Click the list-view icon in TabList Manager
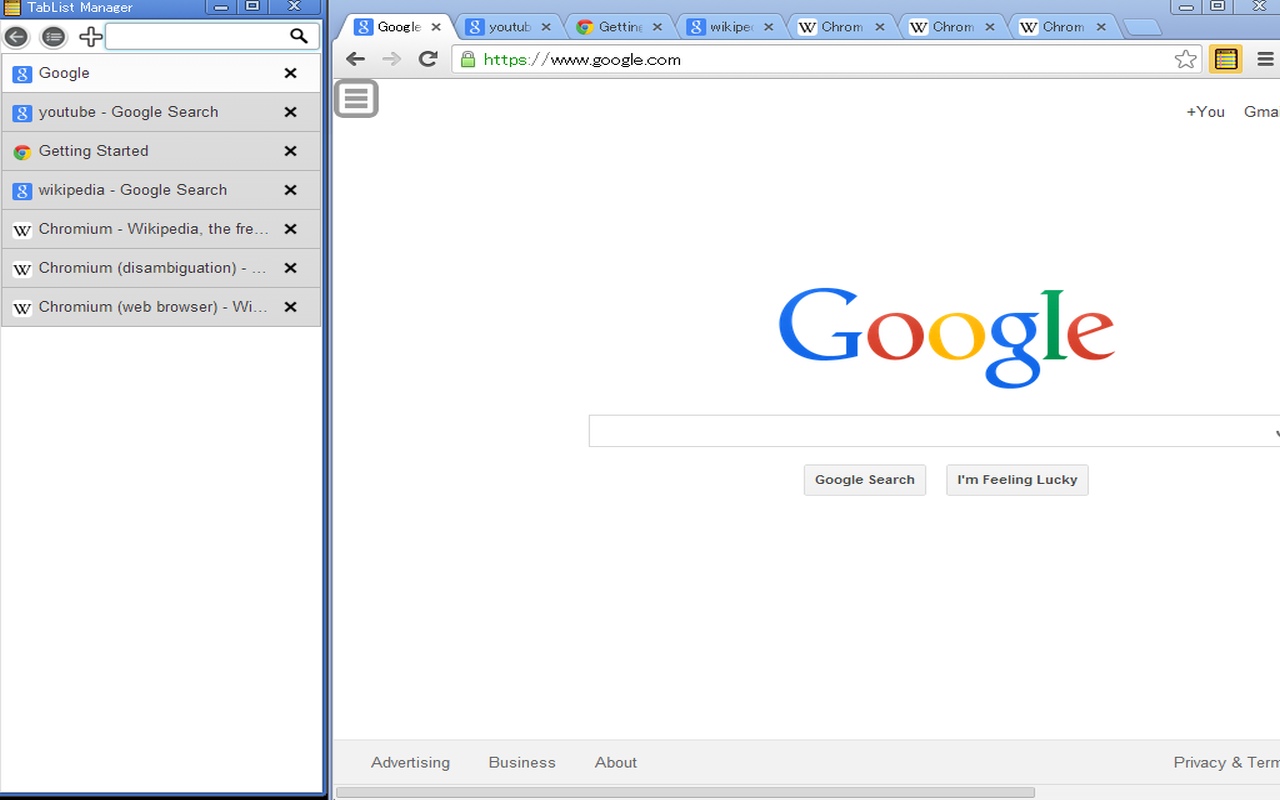The width and height of the screenshot is (1280, 800). click(x=53, y=37)
